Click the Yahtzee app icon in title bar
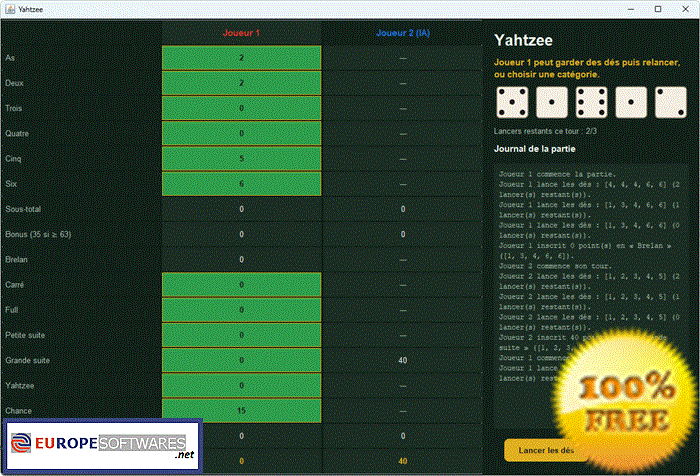 10,9
